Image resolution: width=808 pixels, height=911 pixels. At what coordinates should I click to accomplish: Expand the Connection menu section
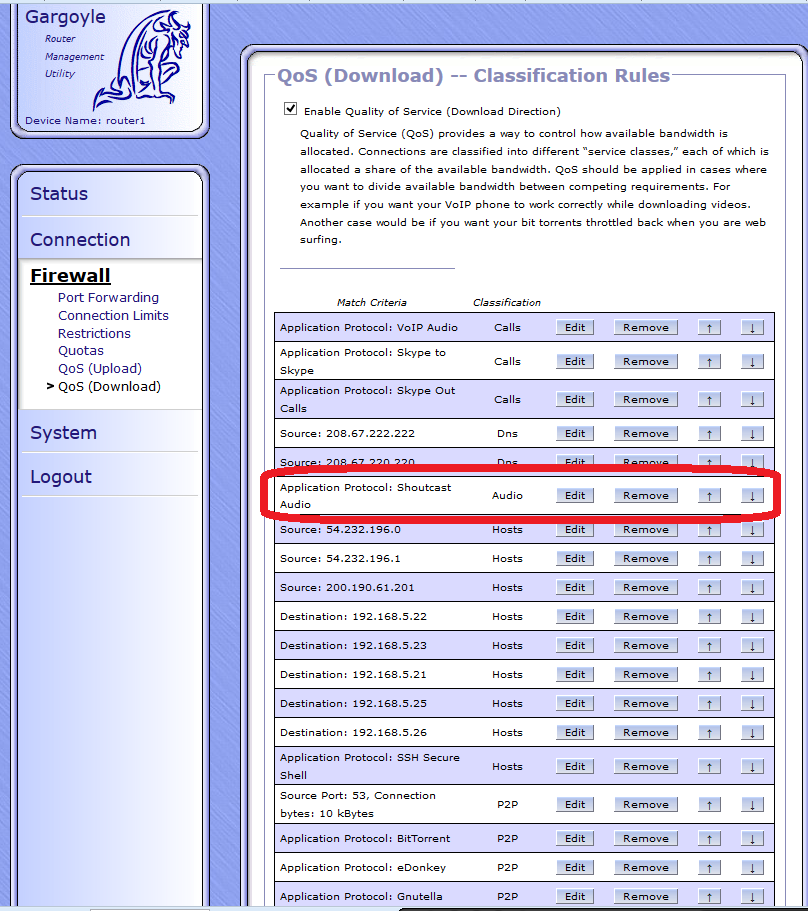pos(80,240)
